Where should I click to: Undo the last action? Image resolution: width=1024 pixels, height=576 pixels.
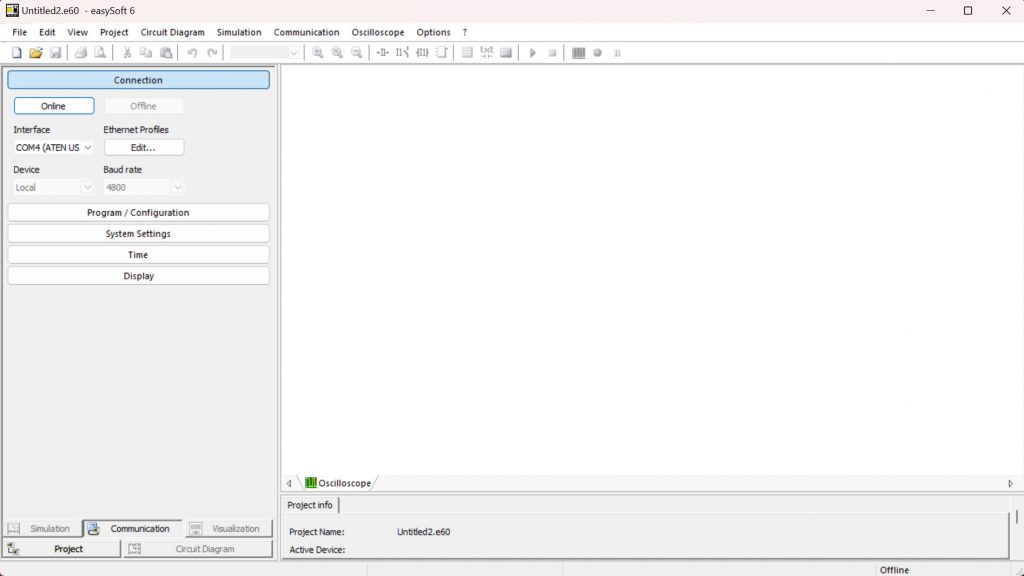(x=190, y=52)
